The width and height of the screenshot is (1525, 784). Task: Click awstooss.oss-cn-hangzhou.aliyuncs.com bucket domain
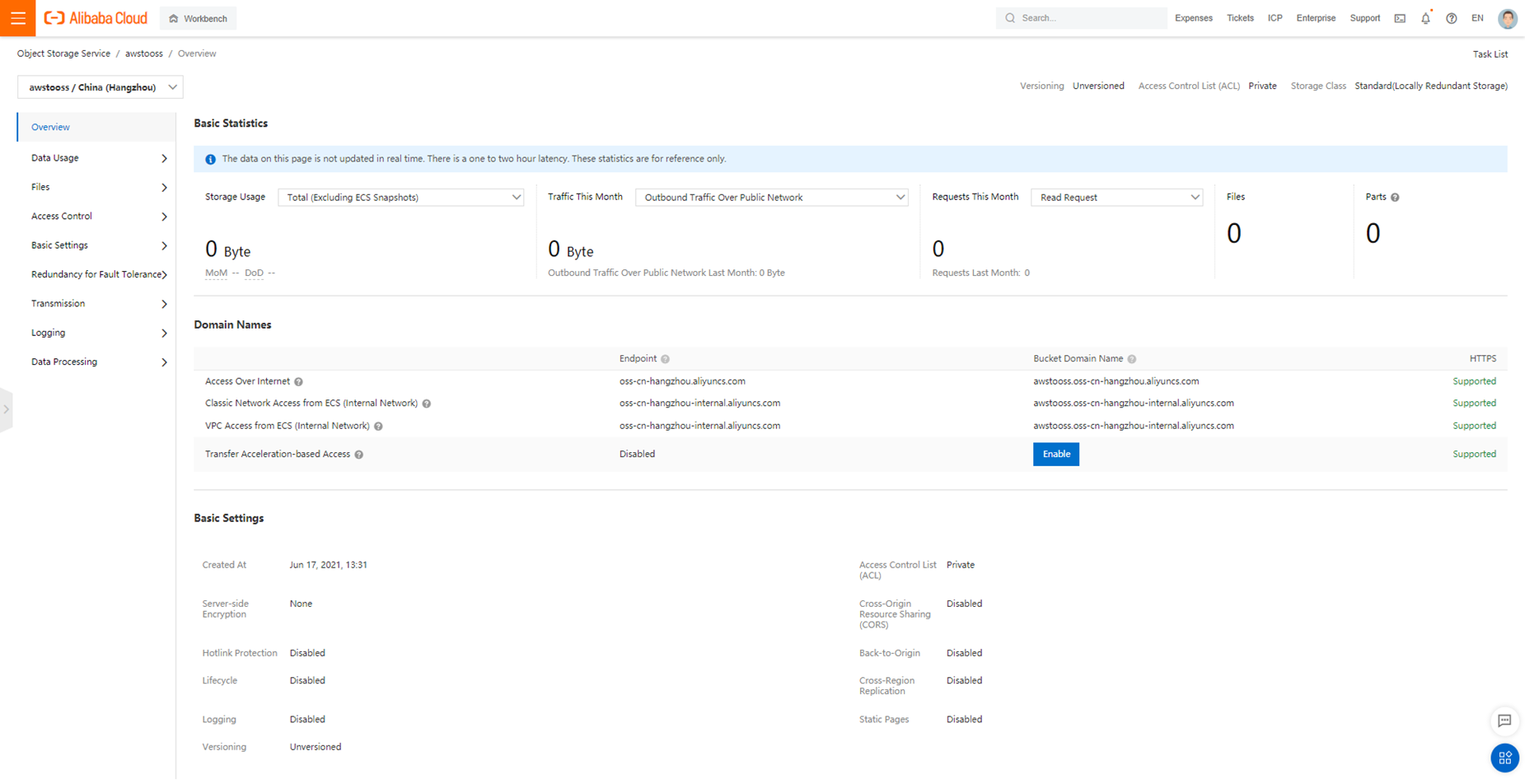click(1116, 382)
